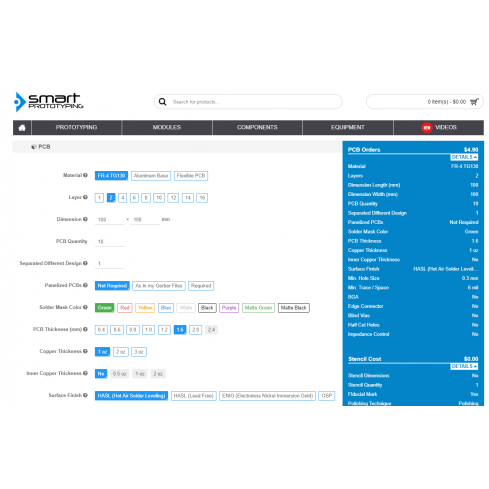Choose 1 layer option

click(99, 198)
